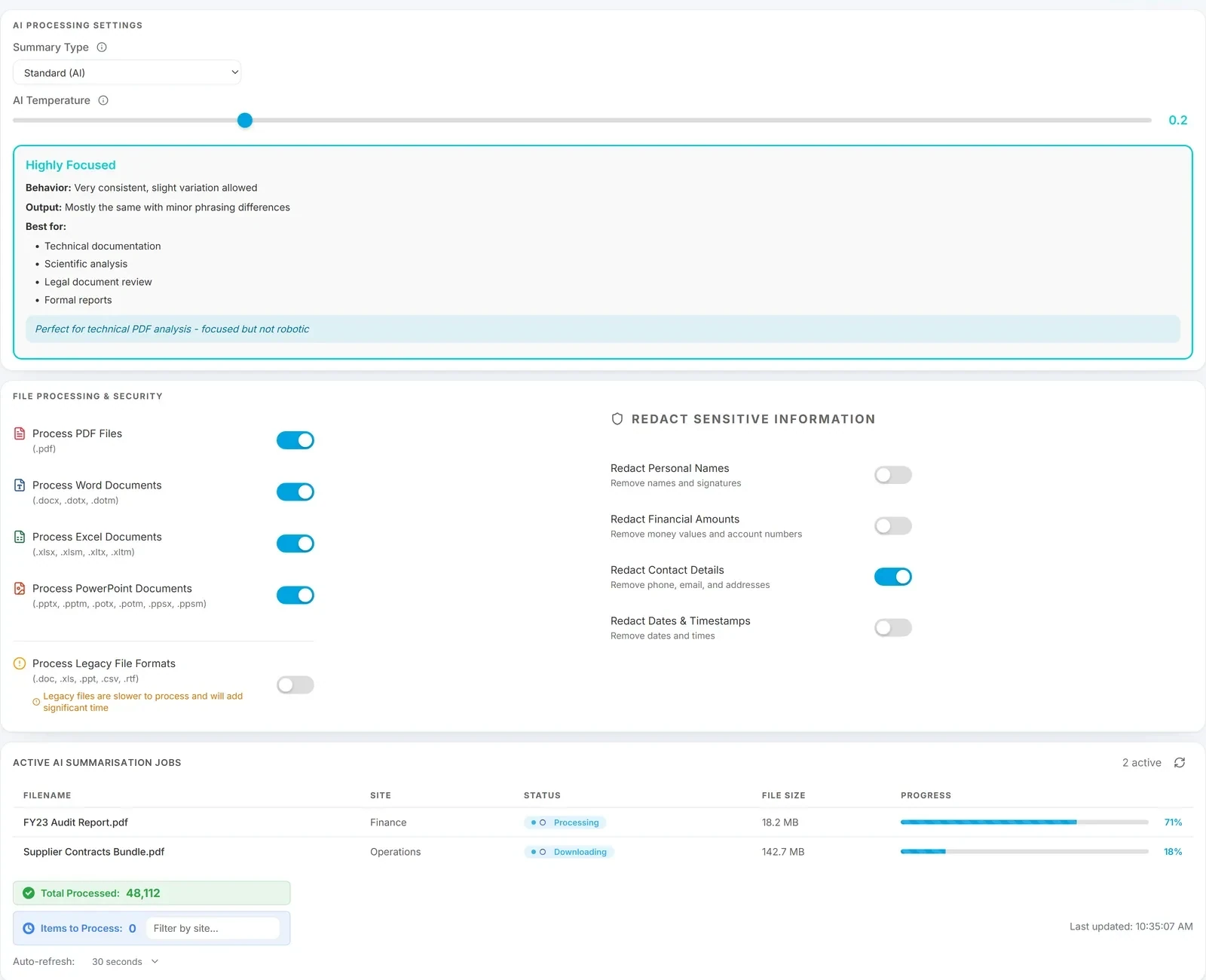The image size is (1206, 980).
Task: Click the Excel document icon
Action: [x=20, y=537]
